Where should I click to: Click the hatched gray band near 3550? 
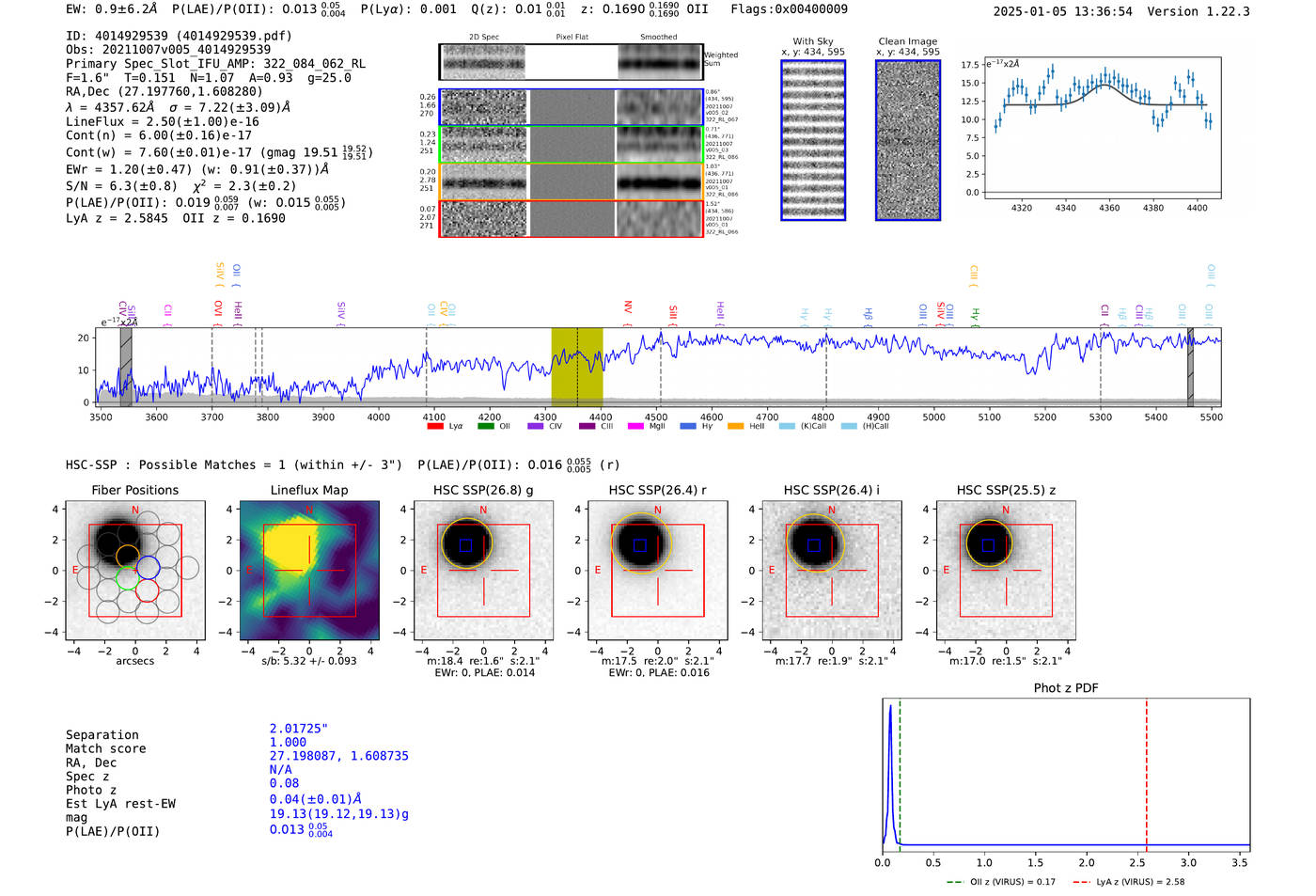pos(126,367)
